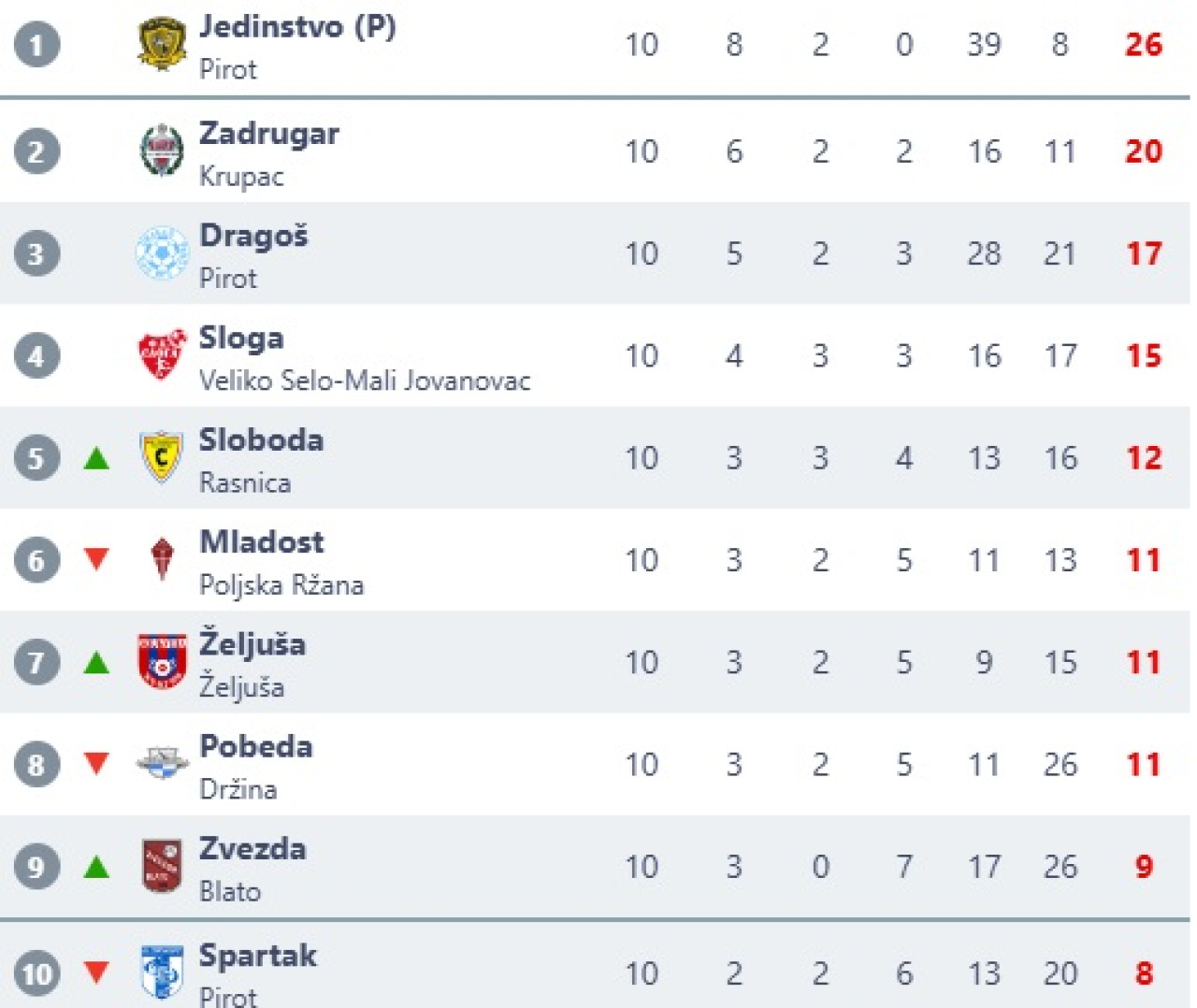Click the Zadrugar club crest
This screenshot has height=1008, width=1197.
tap(162, 151)
